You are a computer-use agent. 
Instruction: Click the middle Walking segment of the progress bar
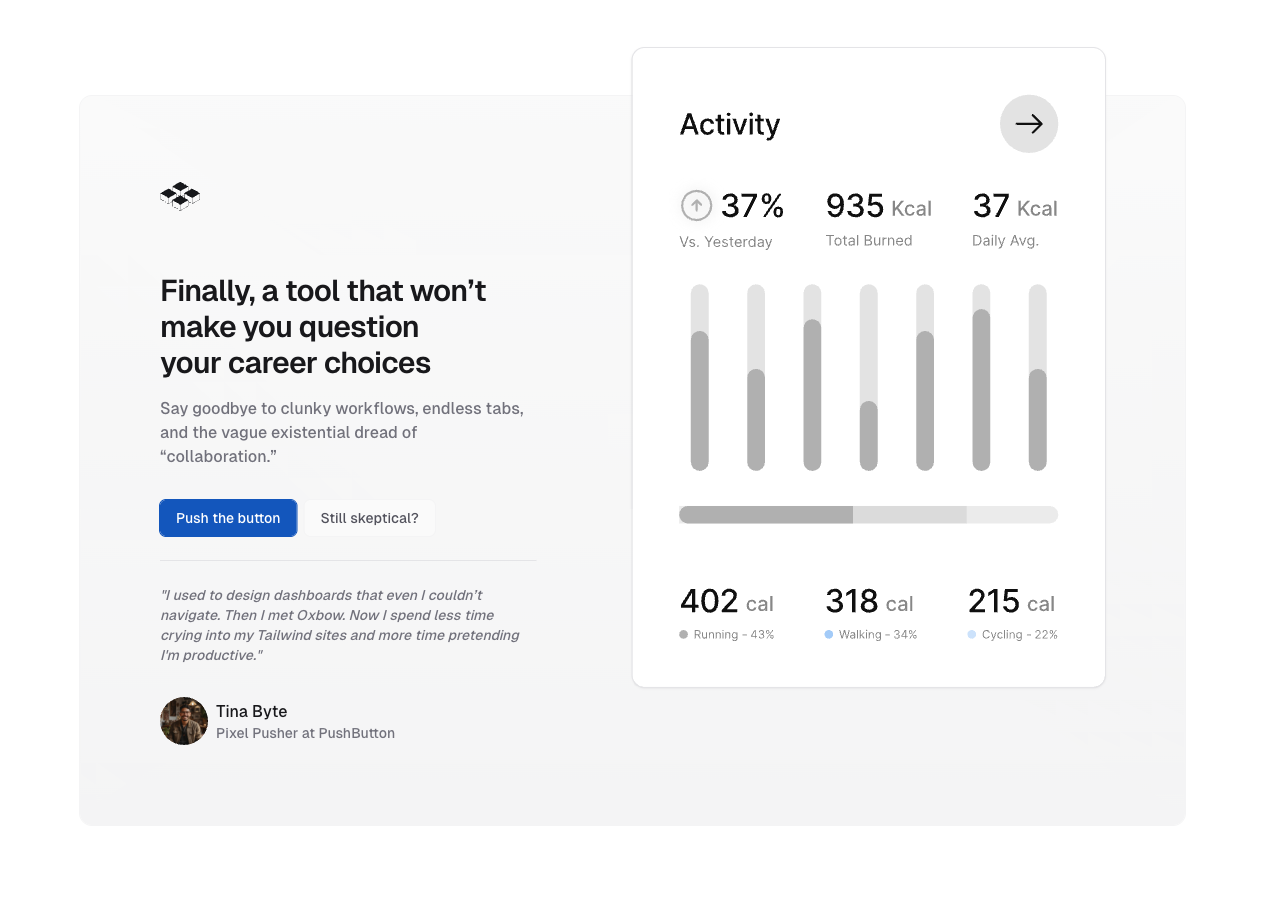pos(909,515)
